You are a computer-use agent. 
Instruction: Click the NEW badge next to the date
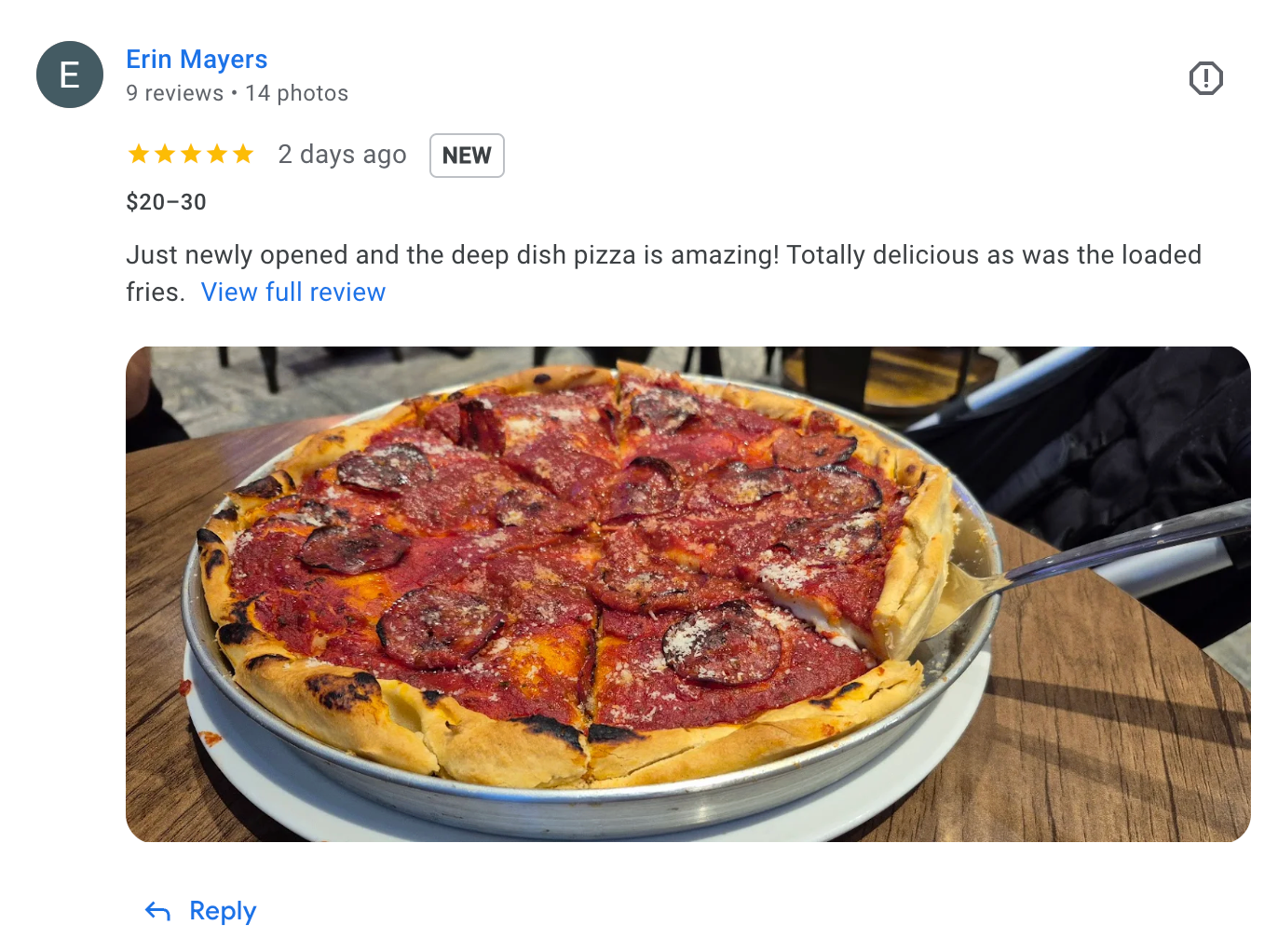[467, 156]
